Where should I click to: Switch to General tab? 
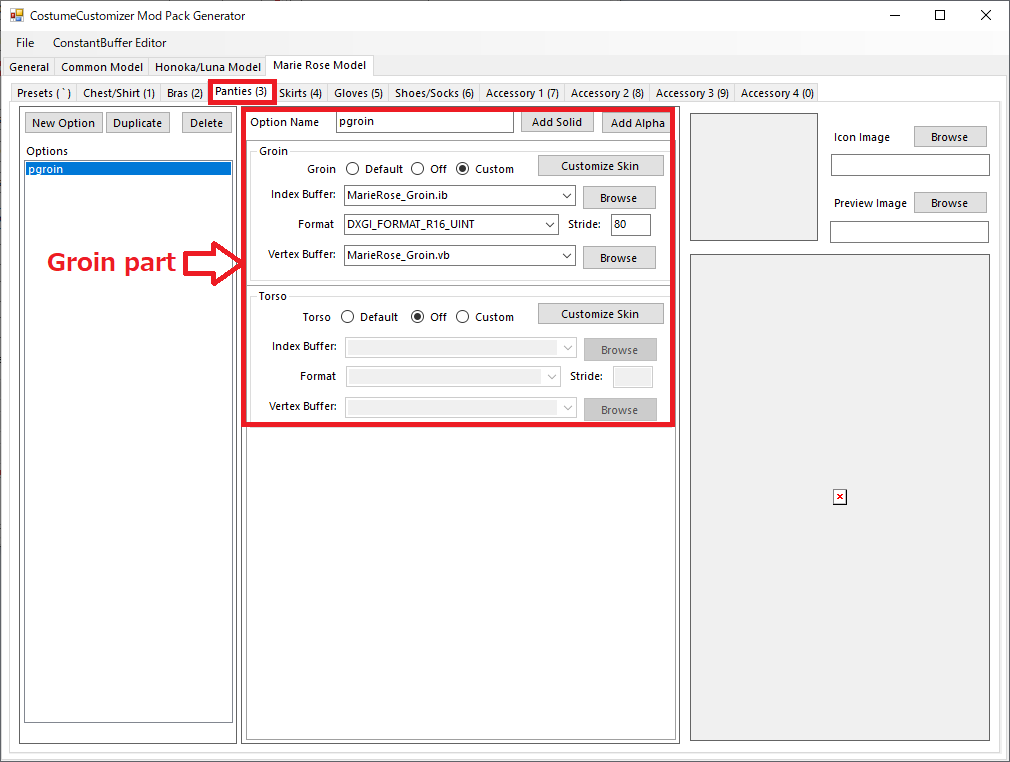point(29,67)
